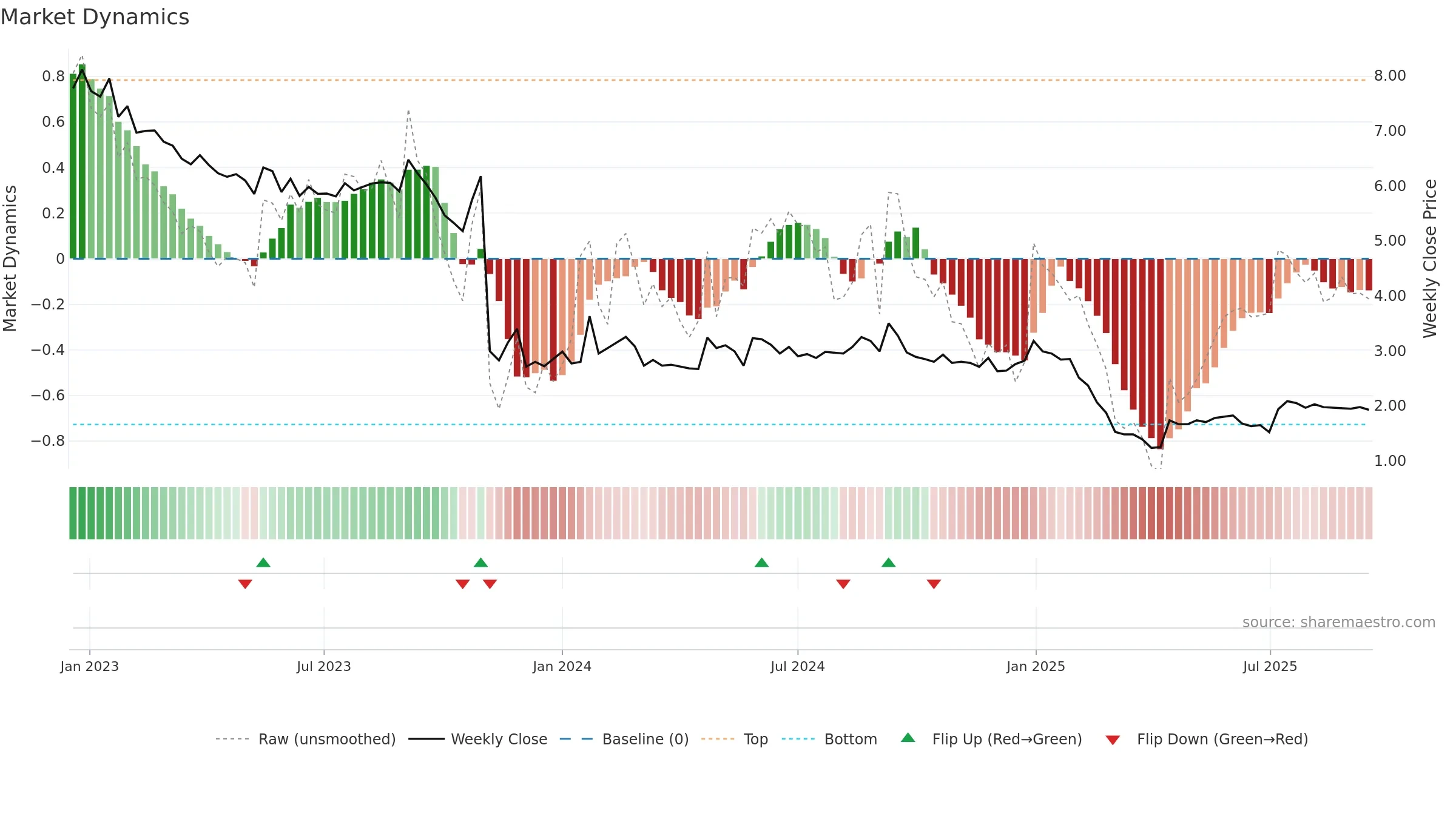Viewport: 1456px width, 819px height.
Task: Toggle the Flip Down (Green→Red) legend entry
Action: coord(1207,739)
